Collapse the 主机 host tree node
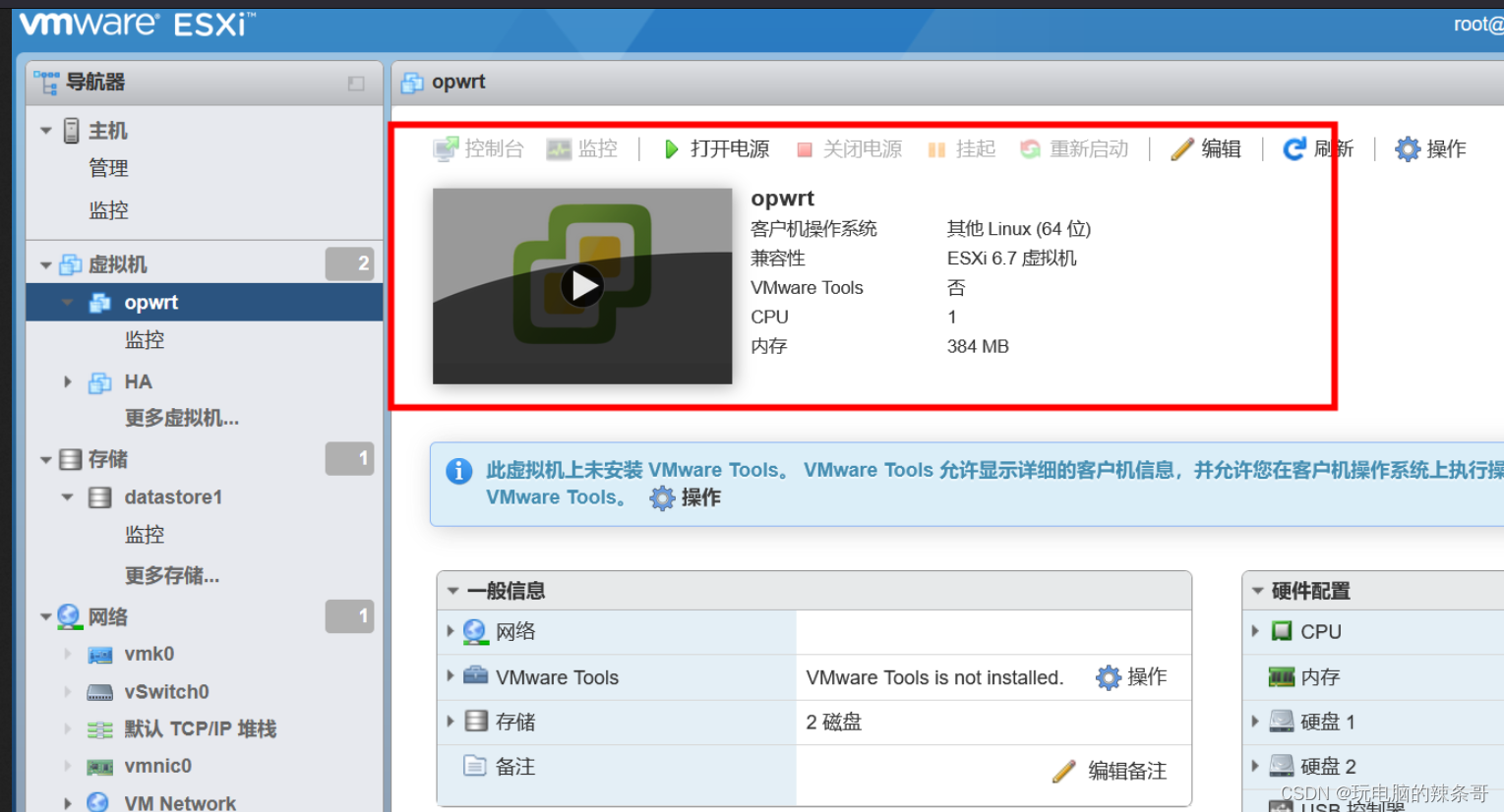 (x=46, y=131)
